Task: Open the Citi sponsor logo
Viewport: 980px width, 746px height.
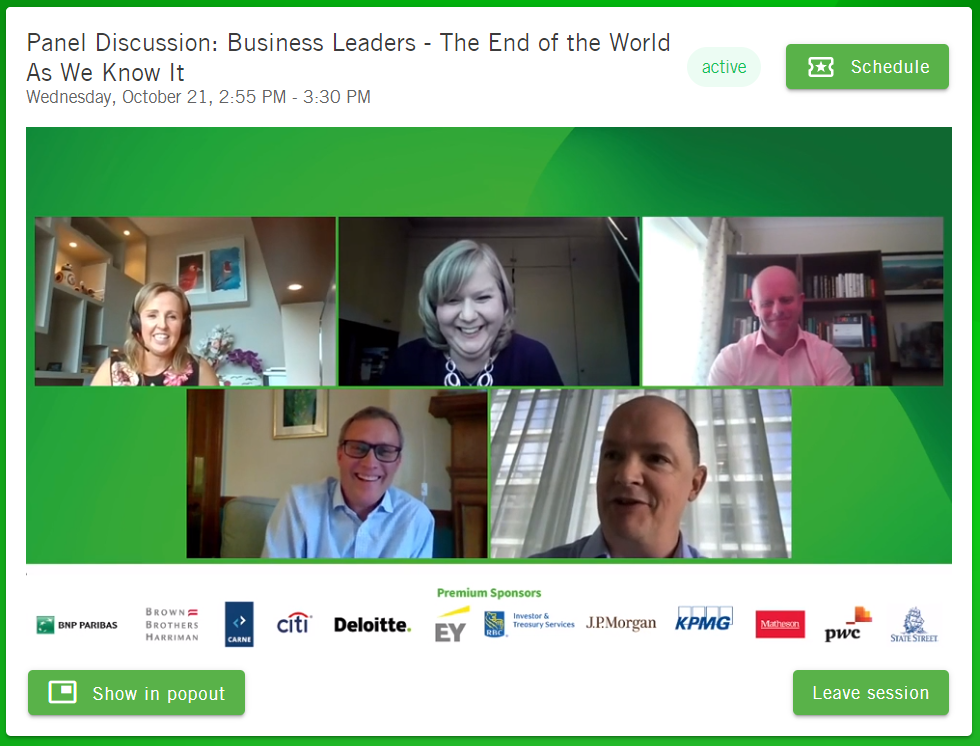Action: (x=294, y=623)
